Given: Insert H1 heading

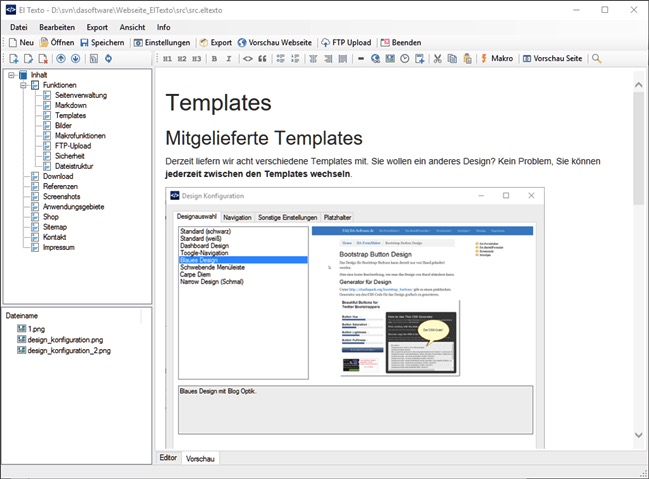Looking at the screenshot, I should (x=167, y=59).
